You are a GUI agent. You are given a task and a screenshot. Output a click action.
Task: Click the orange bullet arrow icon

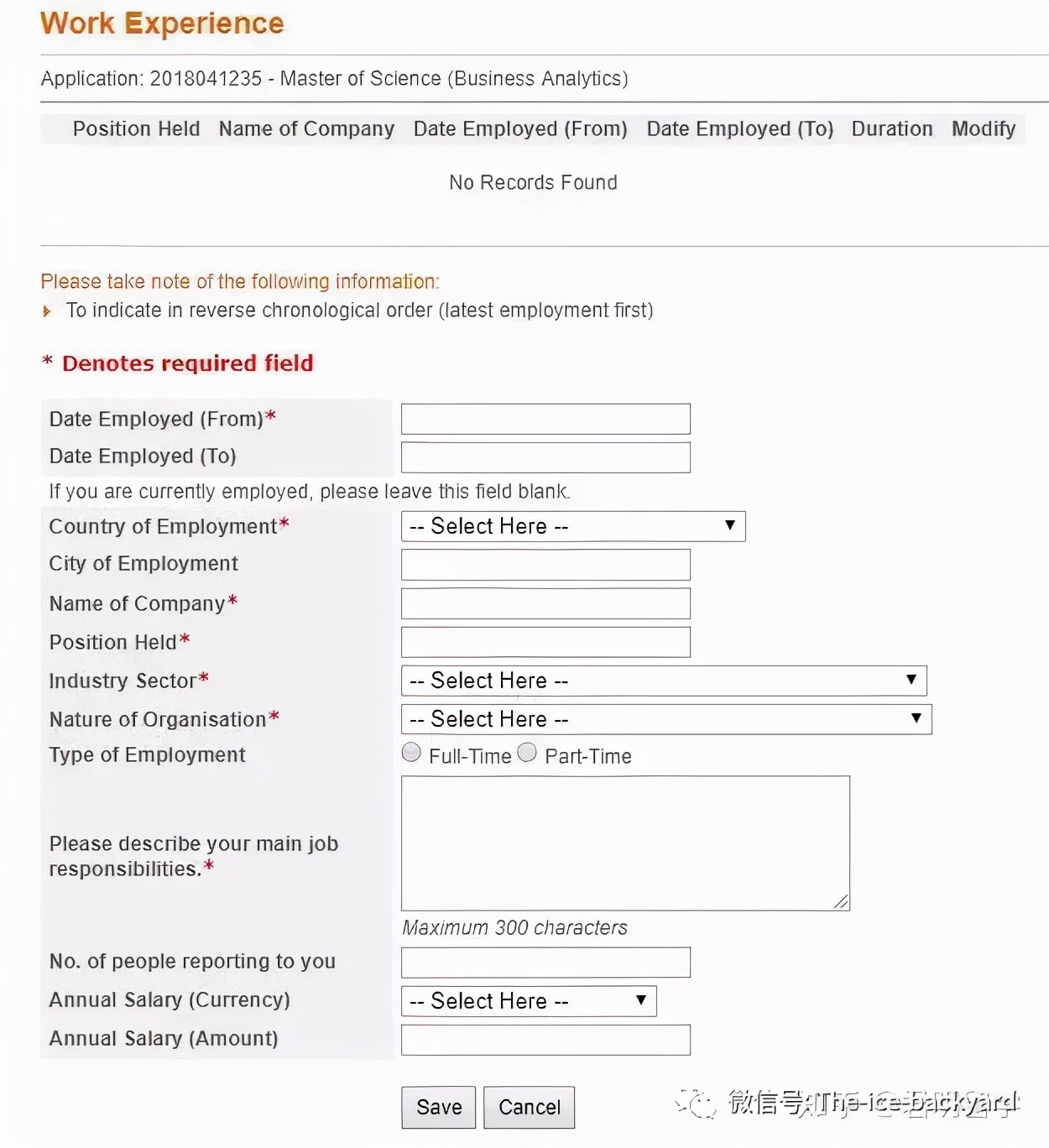(x=47, y=311)
